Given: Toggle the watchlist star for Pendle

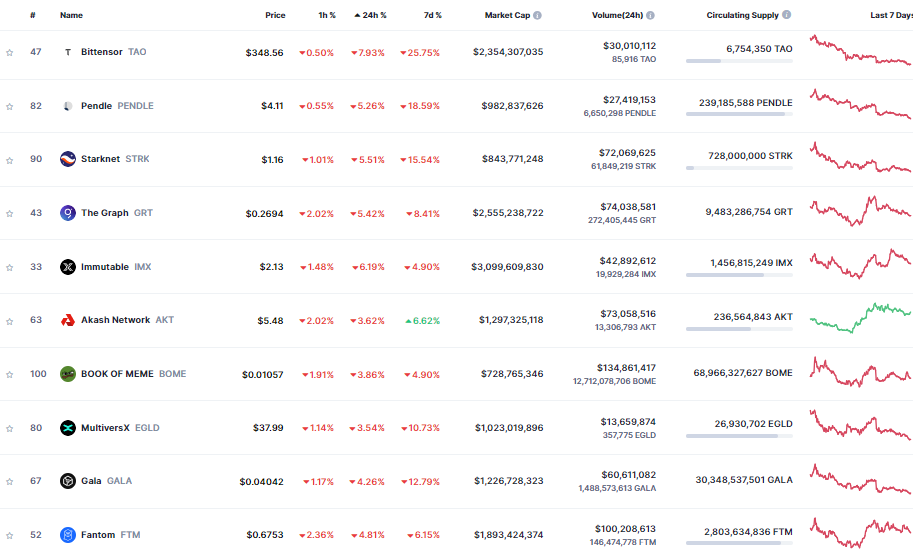Looking at the screenshot, I should 9,107.
